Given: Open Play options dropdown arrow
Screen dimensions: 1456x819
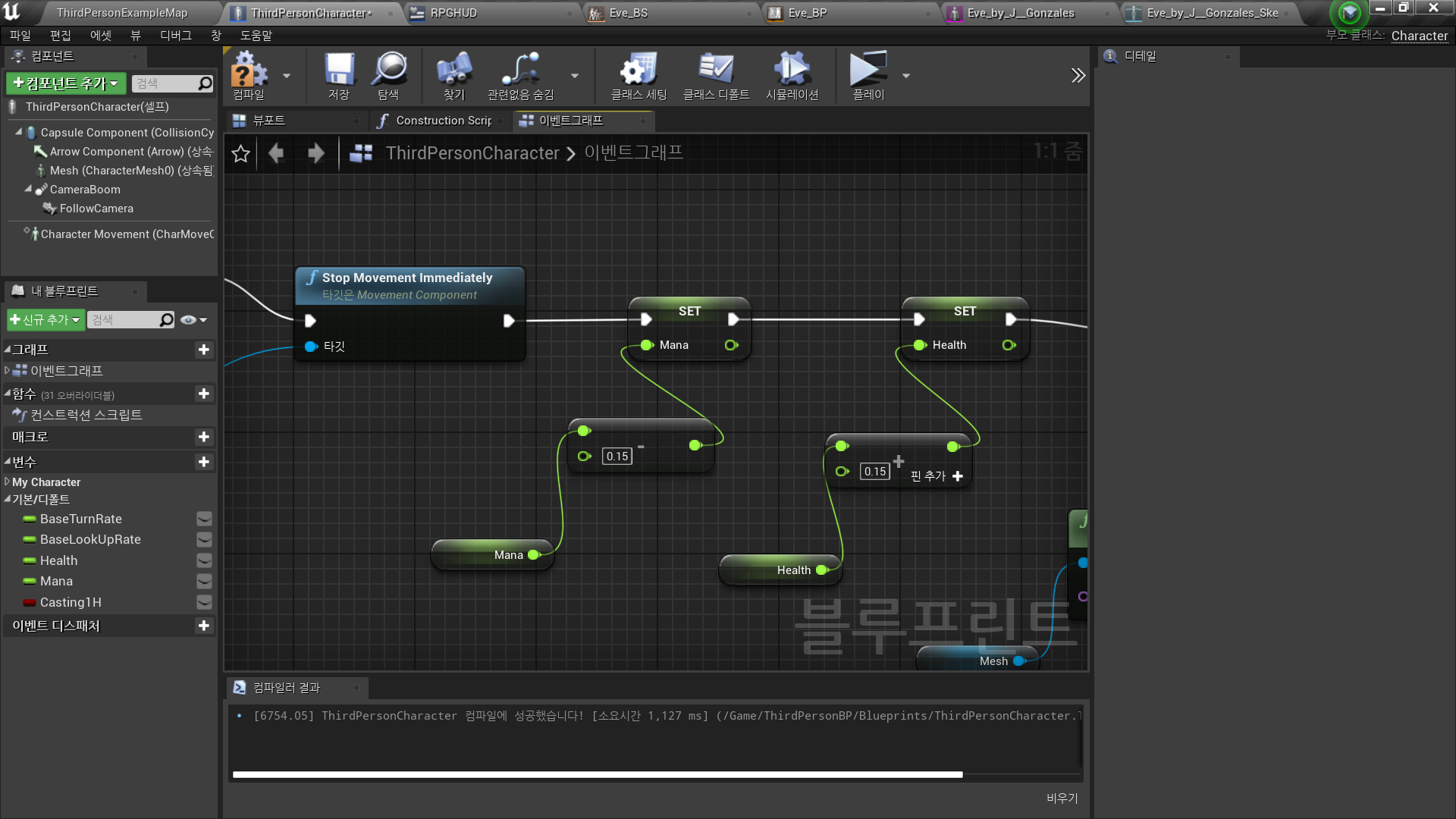Looking at the screenshot, I should click(x=905, y=76).
